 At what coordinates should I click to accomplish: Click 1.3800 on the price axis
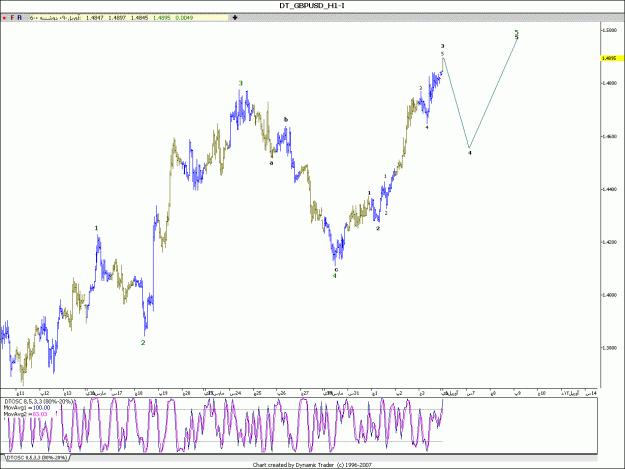(609, 348)
